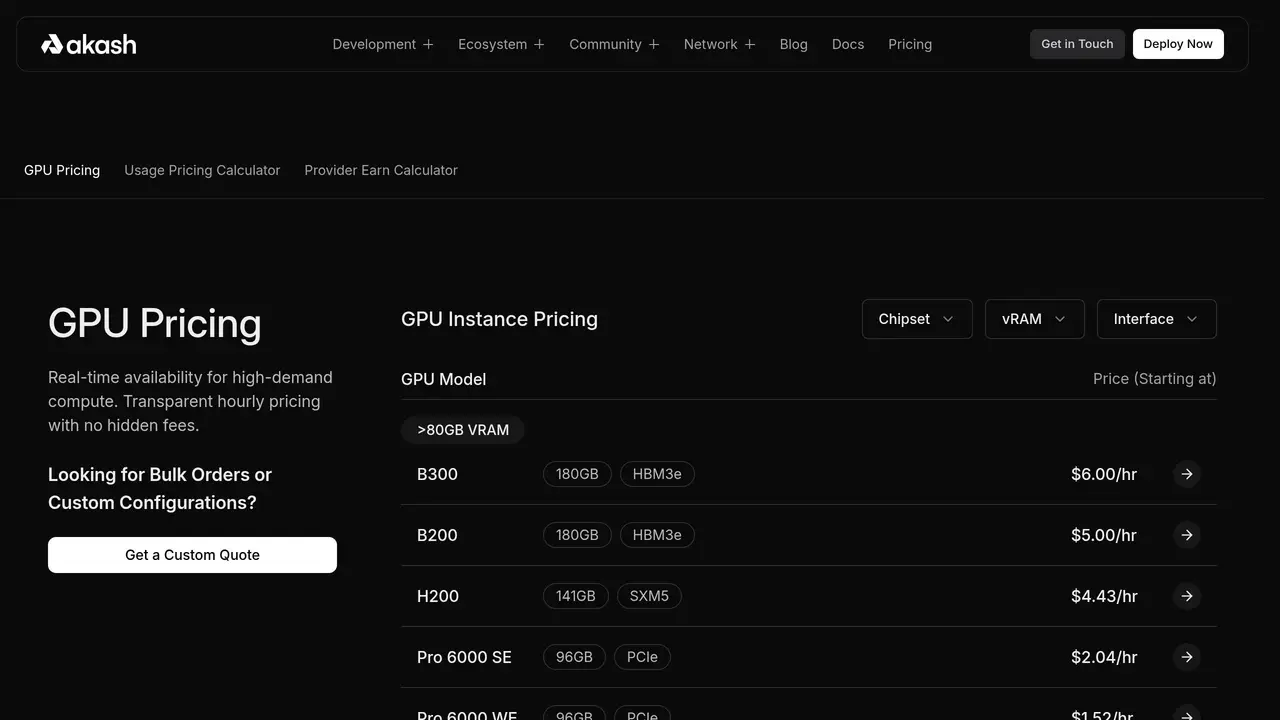The width and height of the screenshot is (1280, 720).
Task: Click the SXM5 tag on H200 row
Action: pos(649,596)
